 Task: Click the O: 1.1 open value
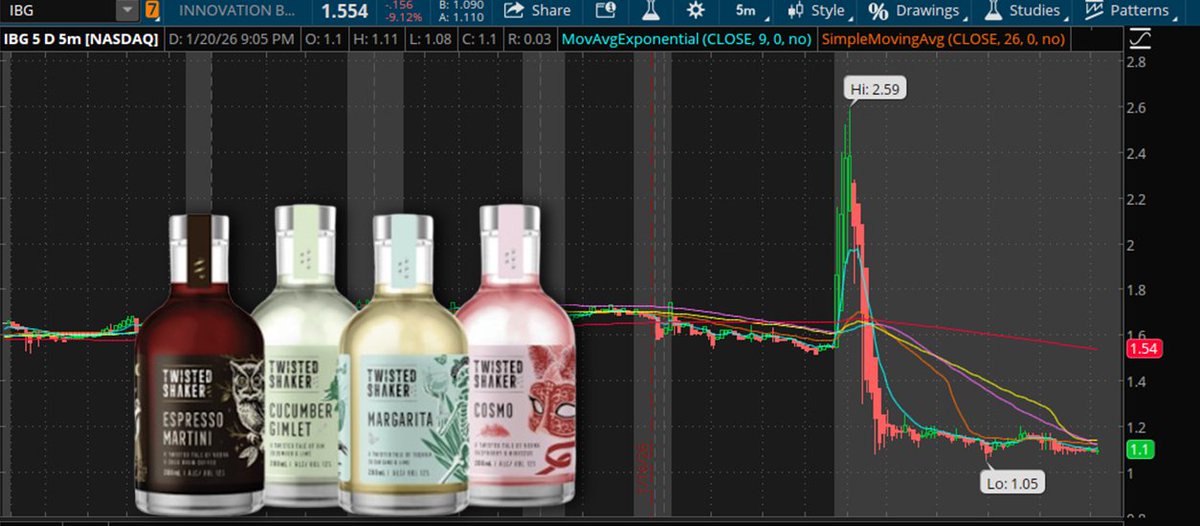[323, 40]
